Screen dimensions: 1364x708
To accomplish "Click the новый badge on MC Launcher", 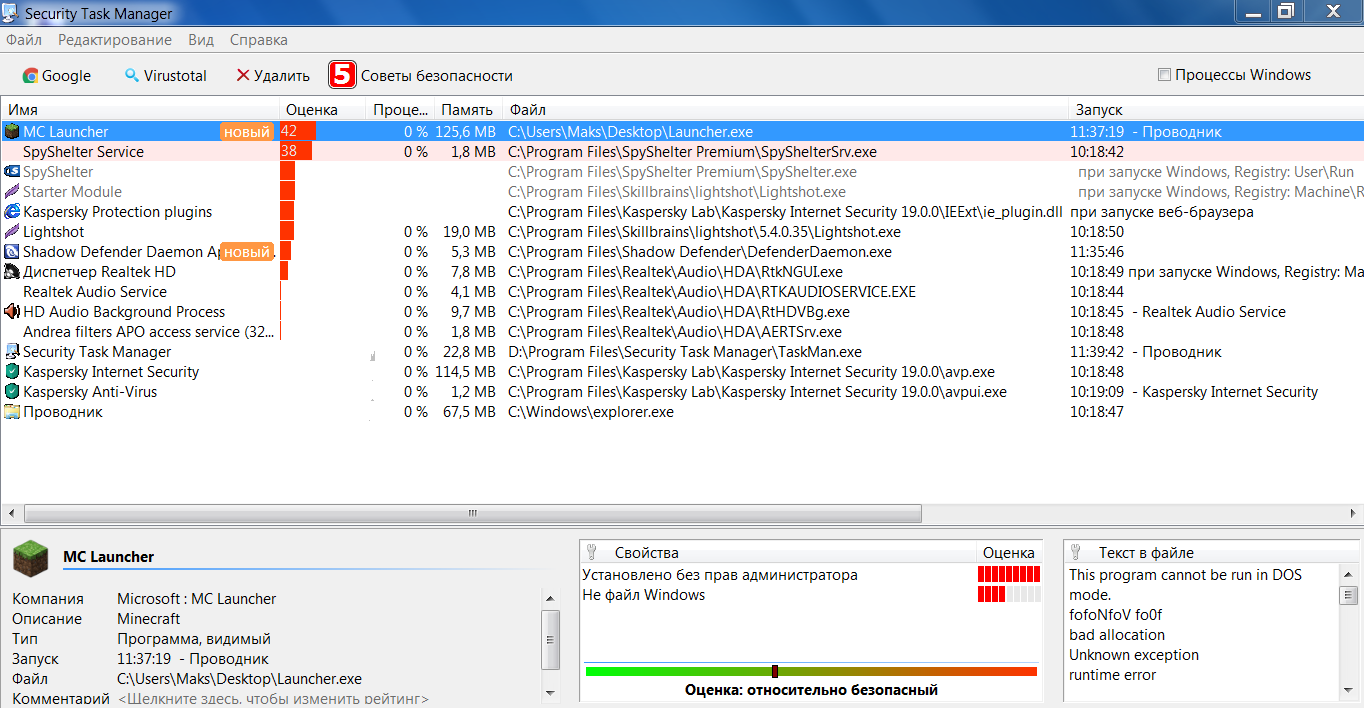I will coord(247,131).
